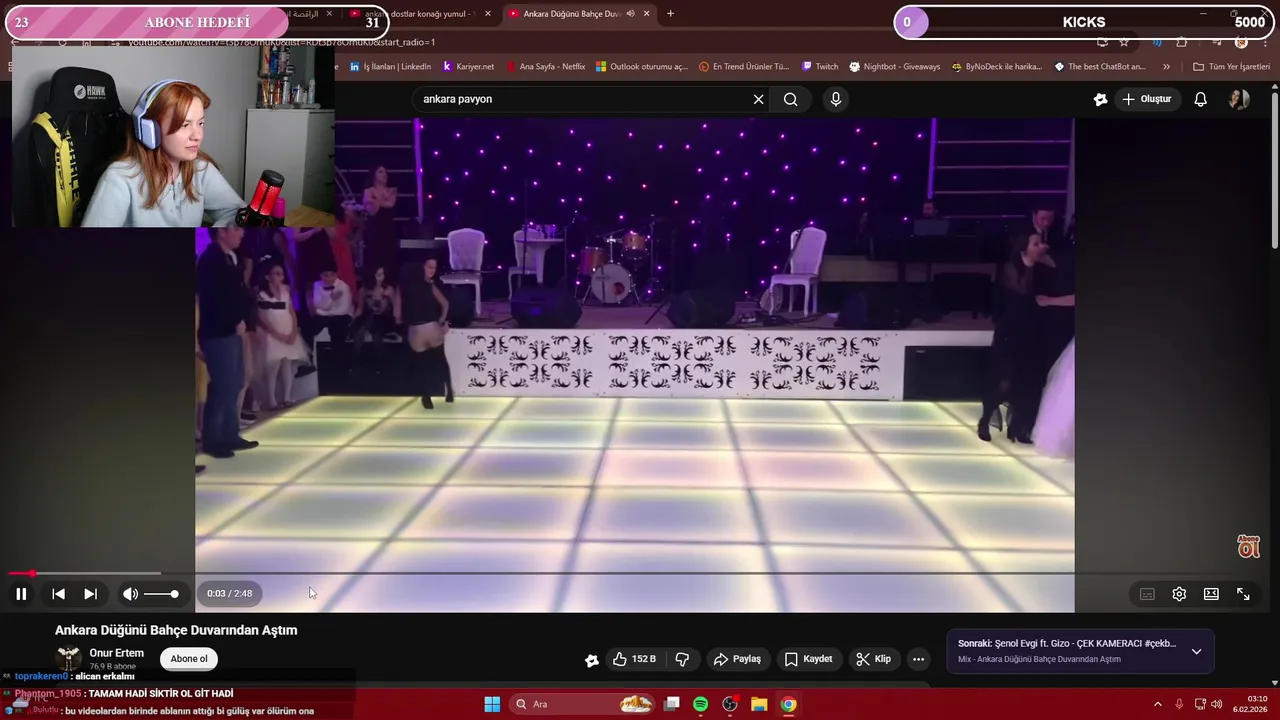Close the 'dostlar konağı yumul' tab

click(x=488, y=14)
